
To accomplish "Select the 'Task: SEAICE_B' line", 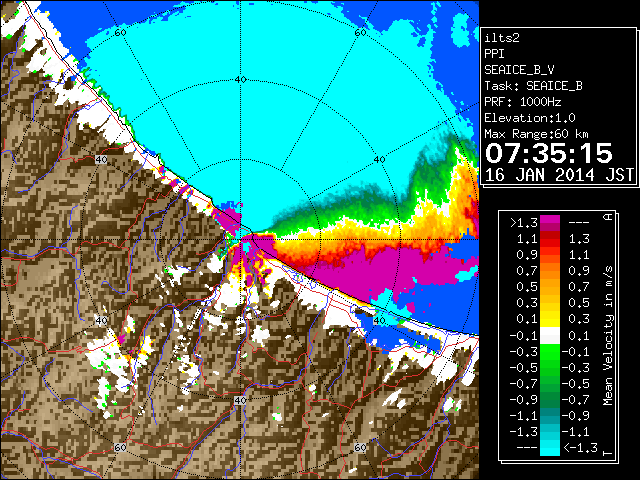I will (x=533, y=86).
